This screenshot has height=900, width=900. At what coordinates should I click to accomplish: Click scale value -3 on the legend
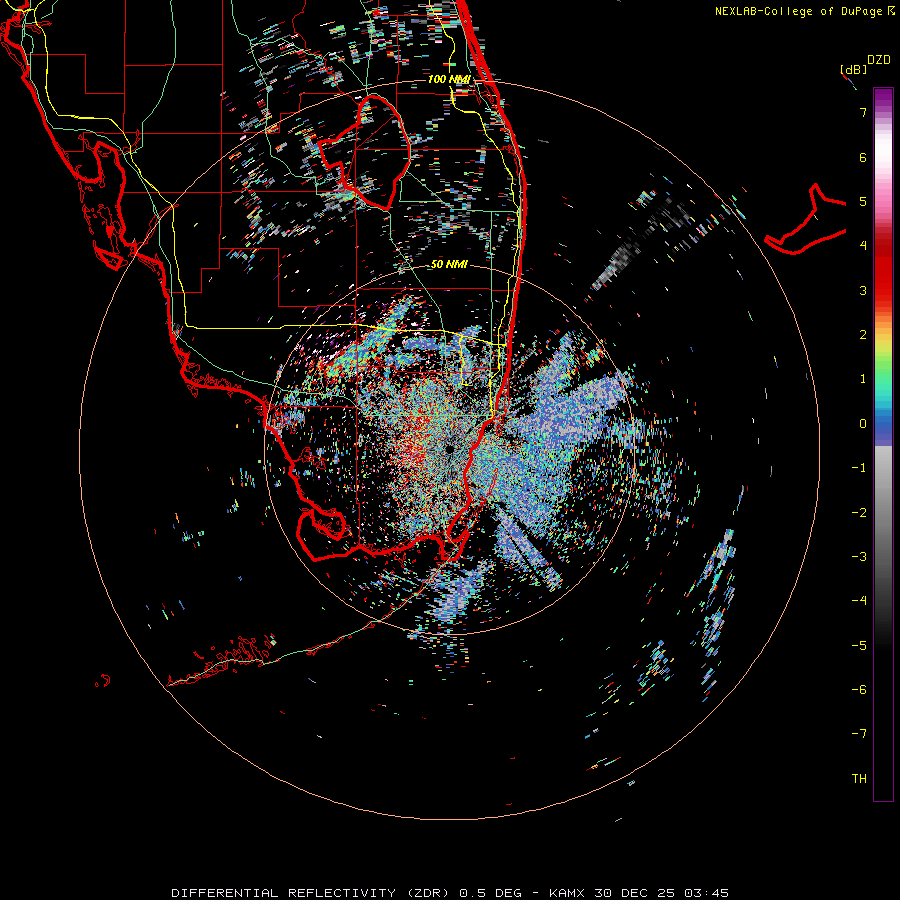[859, 557]
